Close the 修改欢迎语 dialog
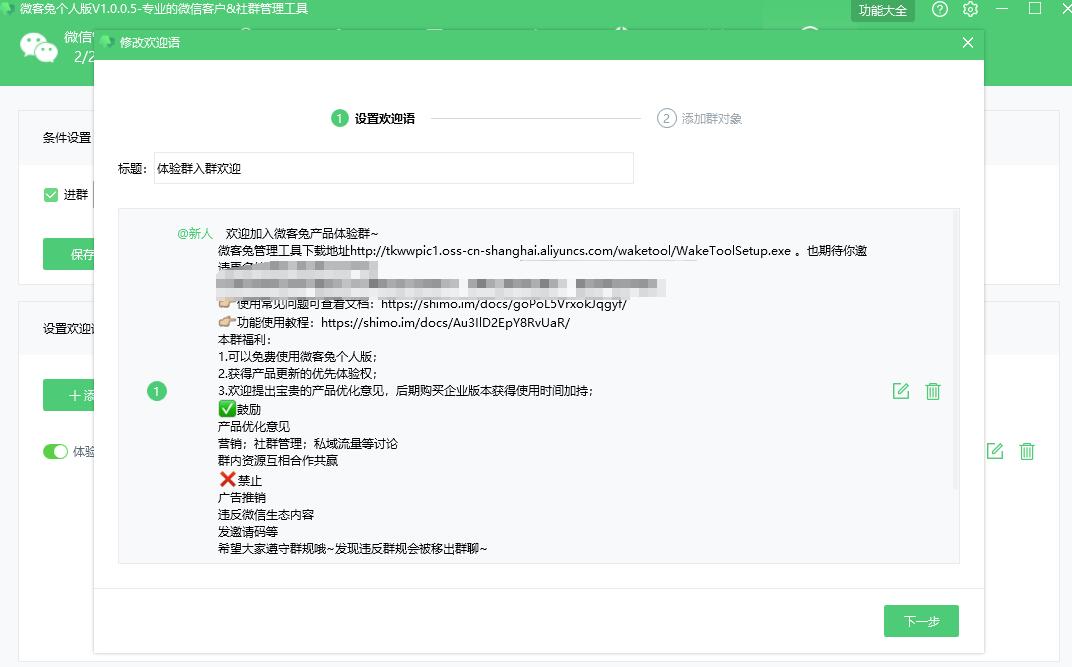The width and height of the screenshot is (1072, 667). tap(967, 42)
